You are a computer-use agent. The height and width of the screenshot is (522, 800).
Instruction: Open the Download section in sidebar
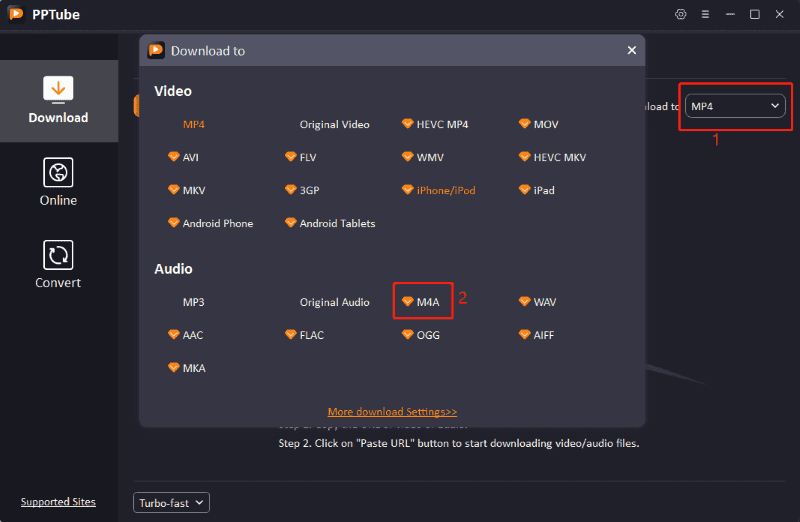[x=58, y=100]
